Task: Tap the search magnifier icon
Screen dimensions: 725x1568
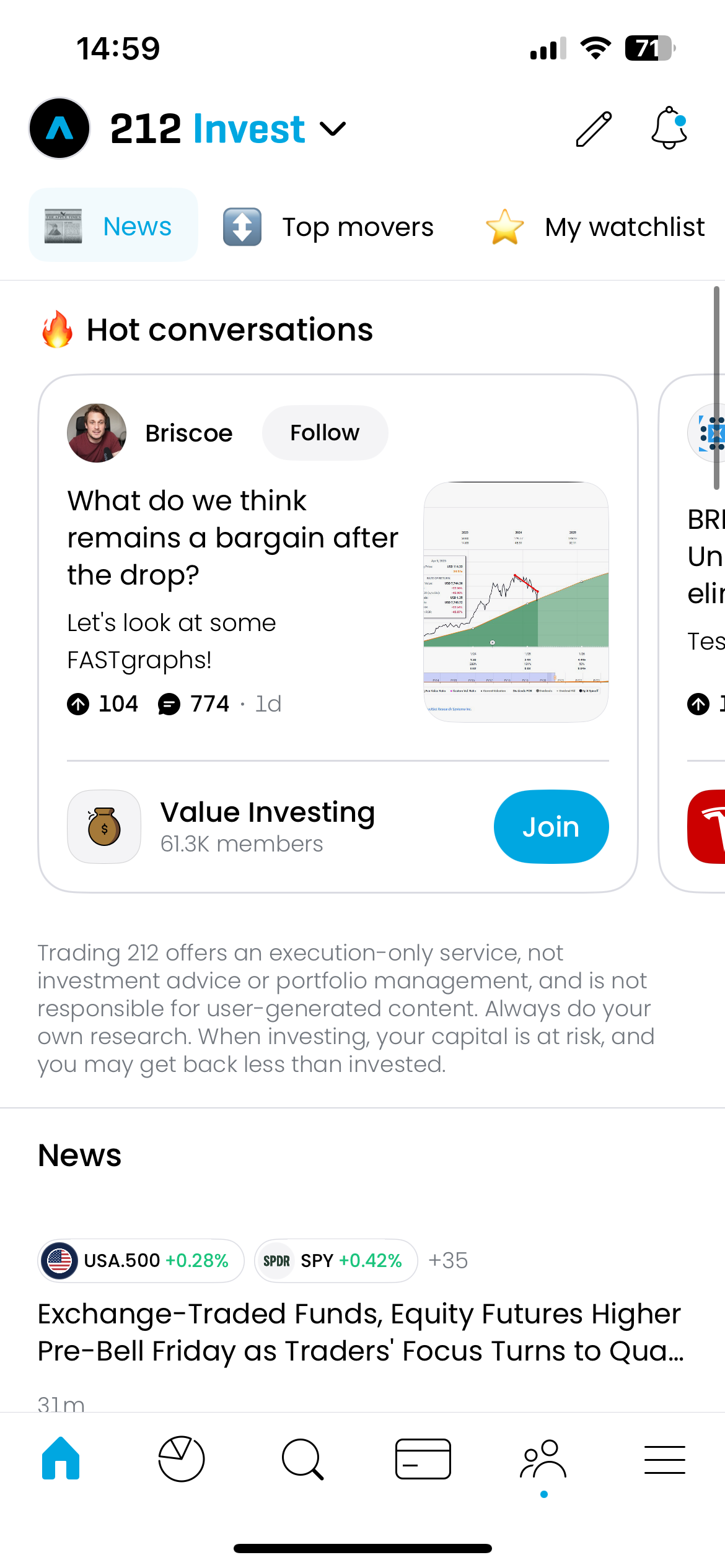Action: click(x=302, y=1459)
